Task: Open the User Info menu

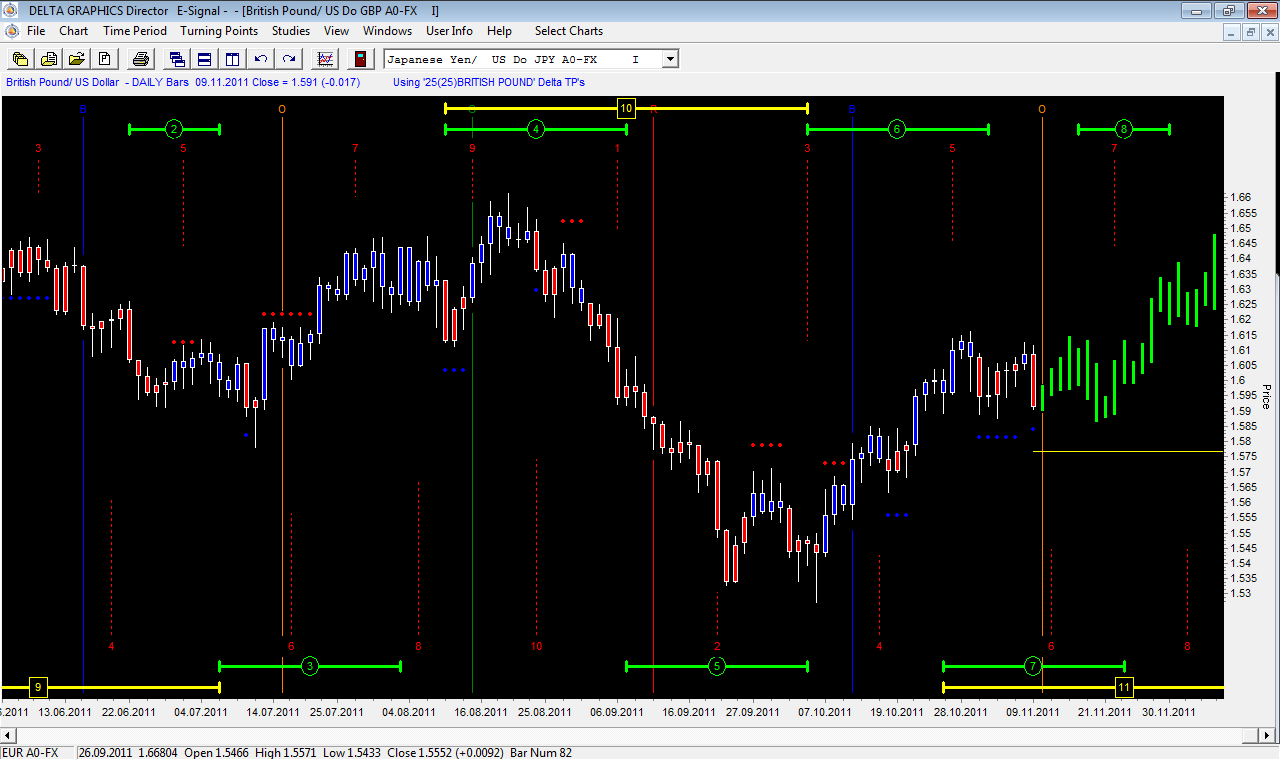Action: point(449,31)
